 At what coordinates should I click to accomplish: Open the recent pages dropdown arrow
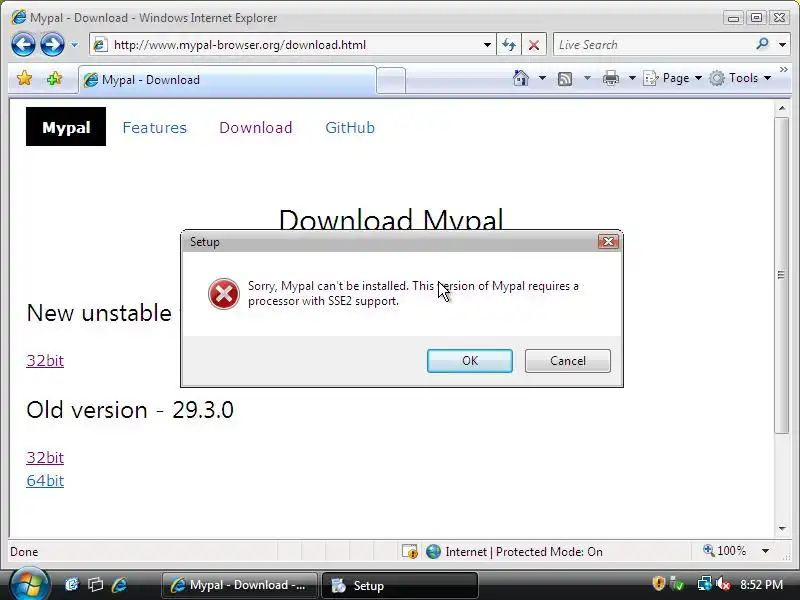[x=74, y=45]
